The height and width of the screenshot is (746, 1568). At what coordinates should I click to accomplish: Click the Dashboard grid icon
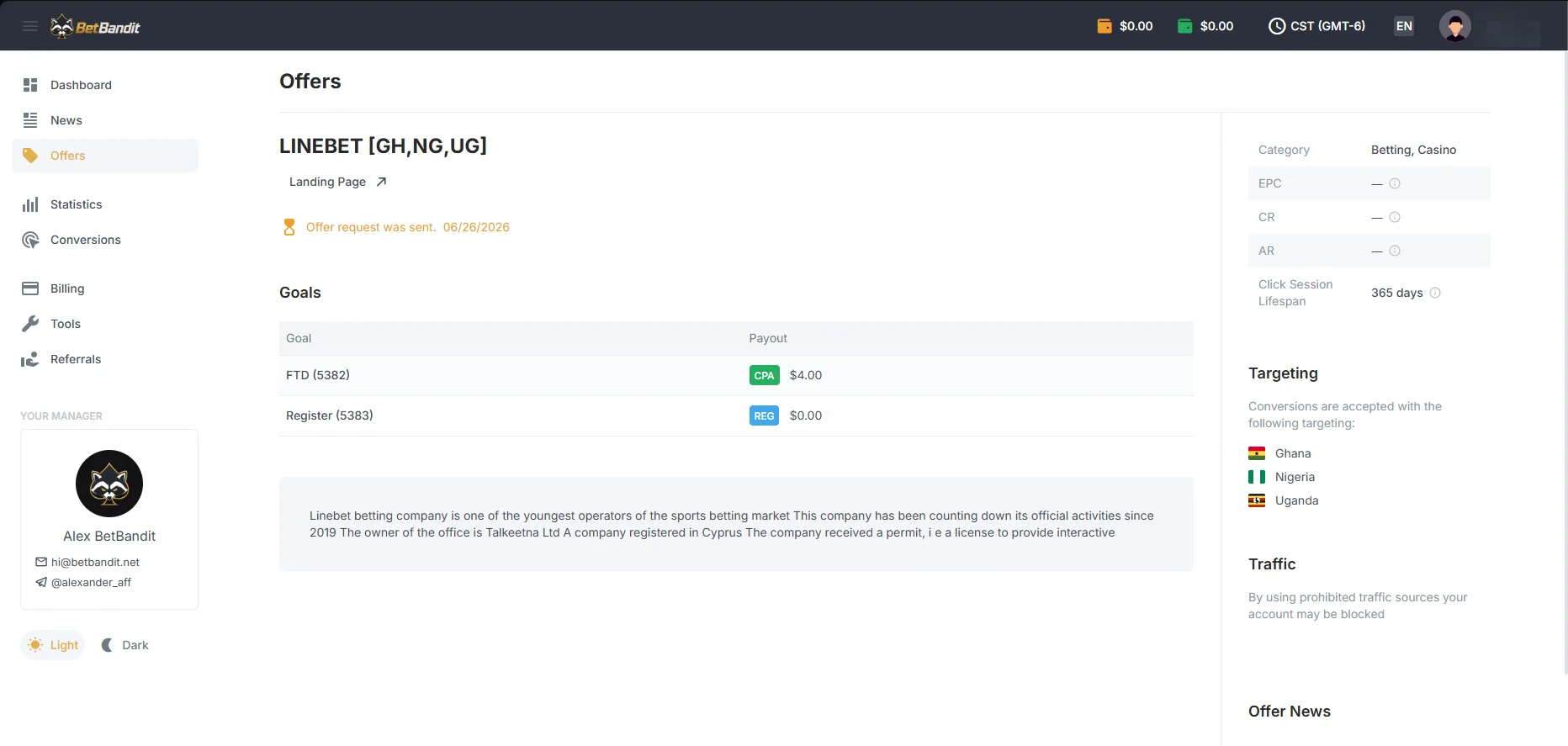(x=30, y=85)
